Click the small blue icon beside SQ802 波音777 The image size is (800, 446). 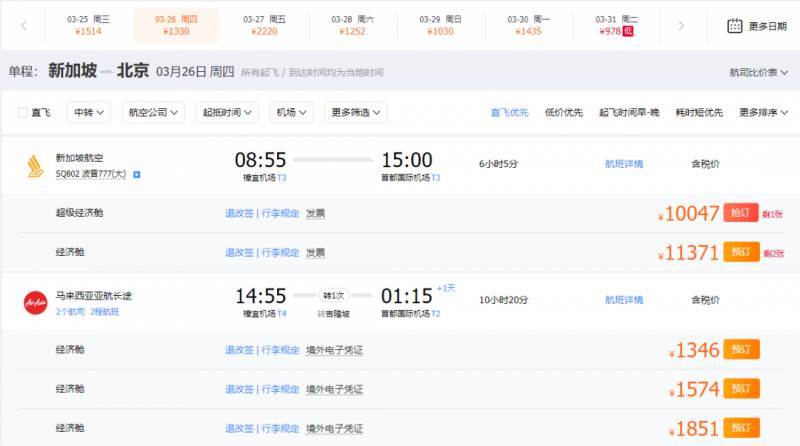137,174
